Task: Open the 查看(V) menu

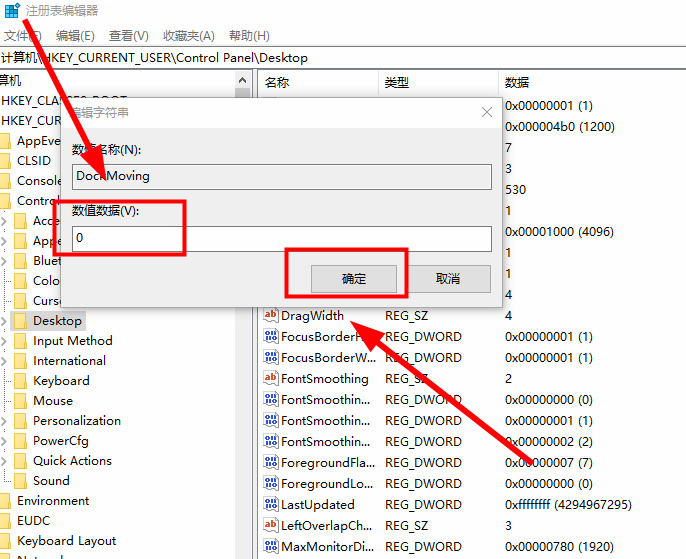Action: pos(128,36)
